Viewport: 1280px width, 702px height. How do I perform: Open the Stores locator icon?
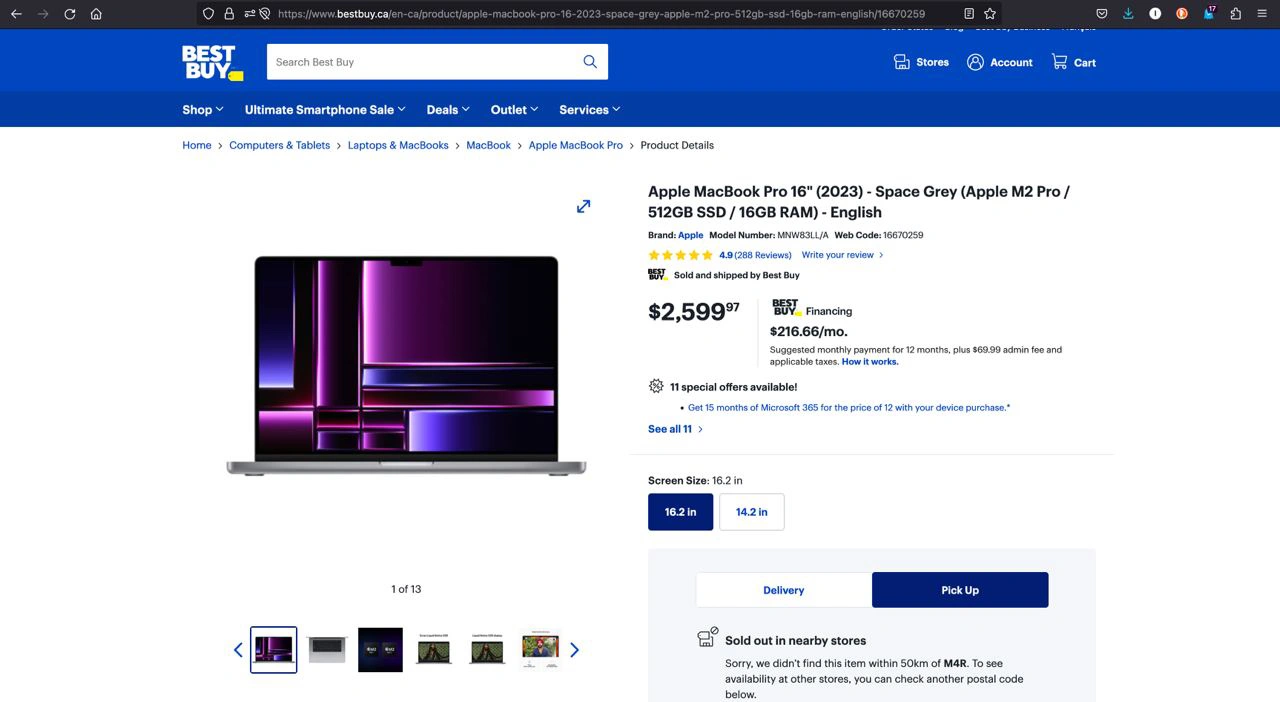click(x=901, y=62)
